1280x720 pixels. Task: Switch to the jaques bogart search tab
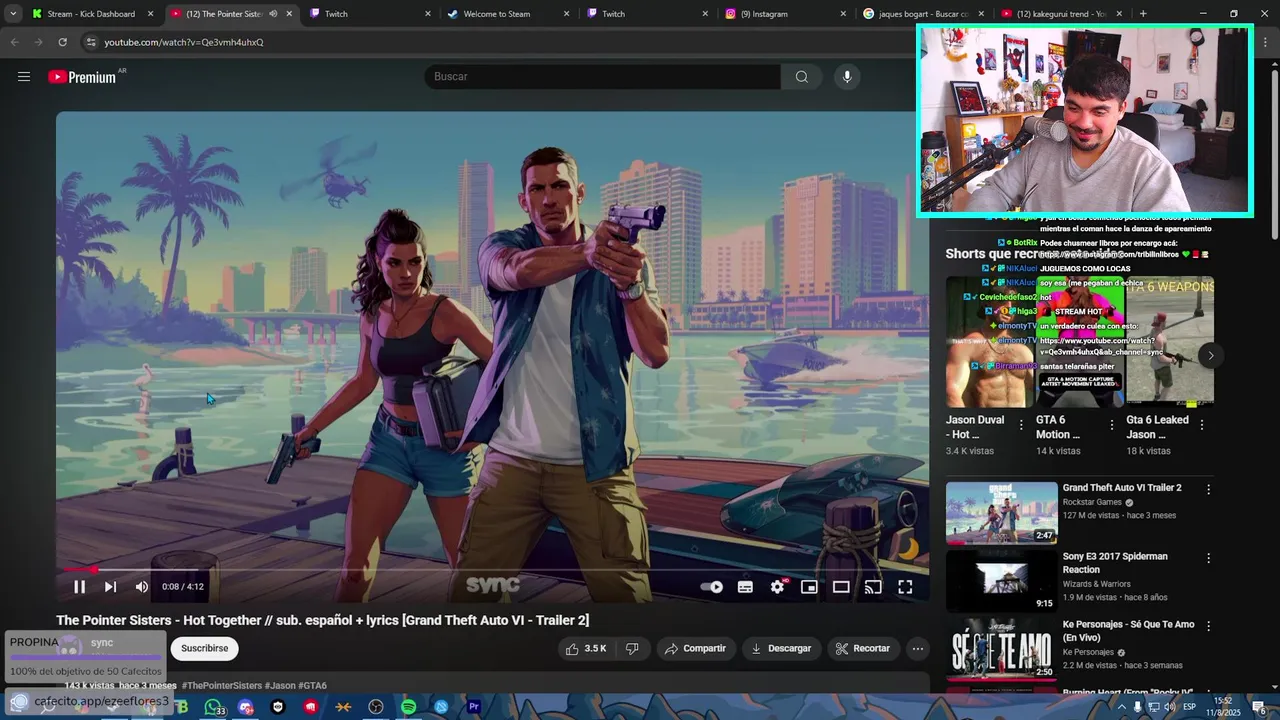[x=922, y=14]
